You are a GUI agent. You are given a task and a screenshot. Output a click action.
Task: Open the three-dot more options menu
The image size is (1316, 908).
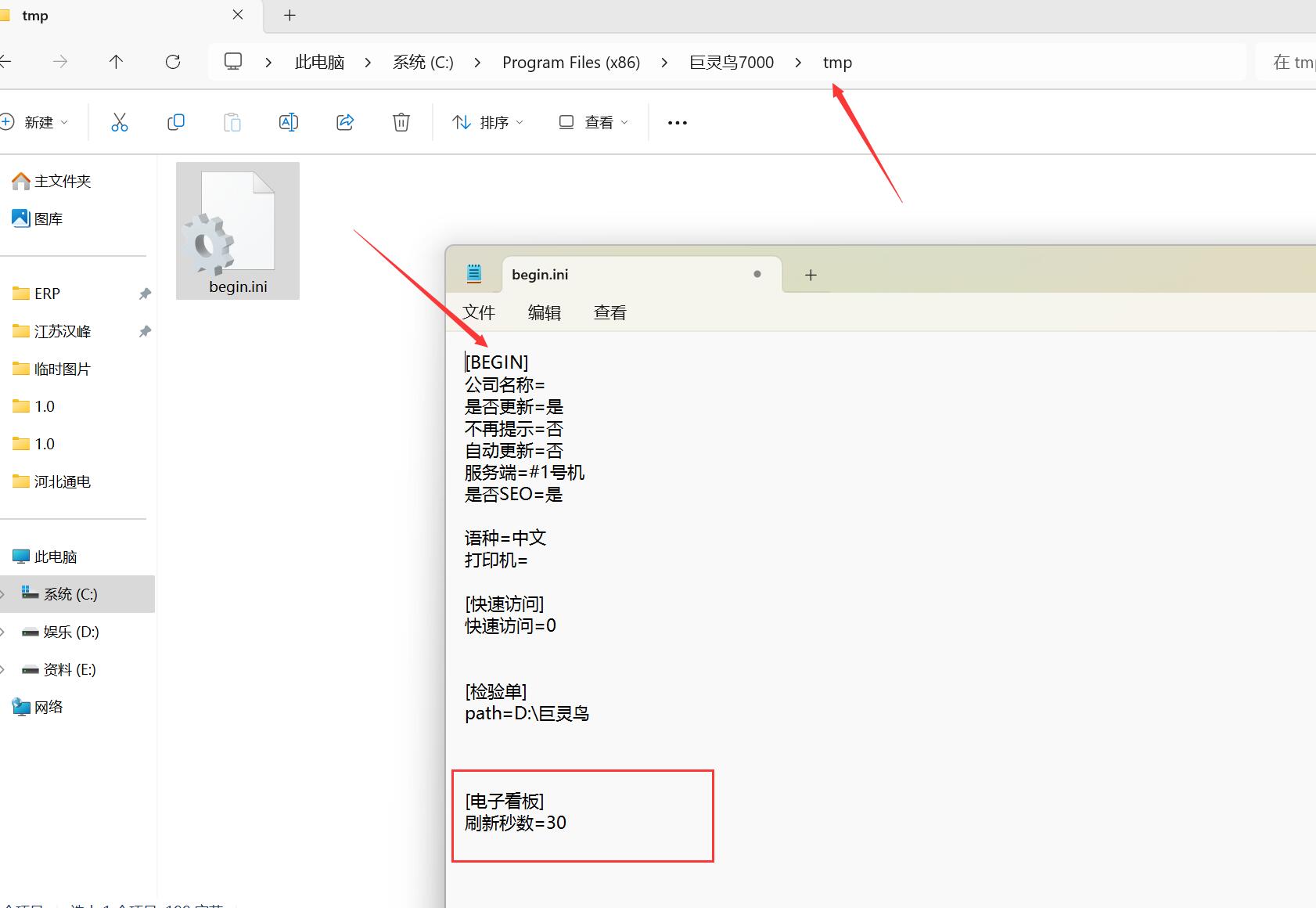[677, 123]
